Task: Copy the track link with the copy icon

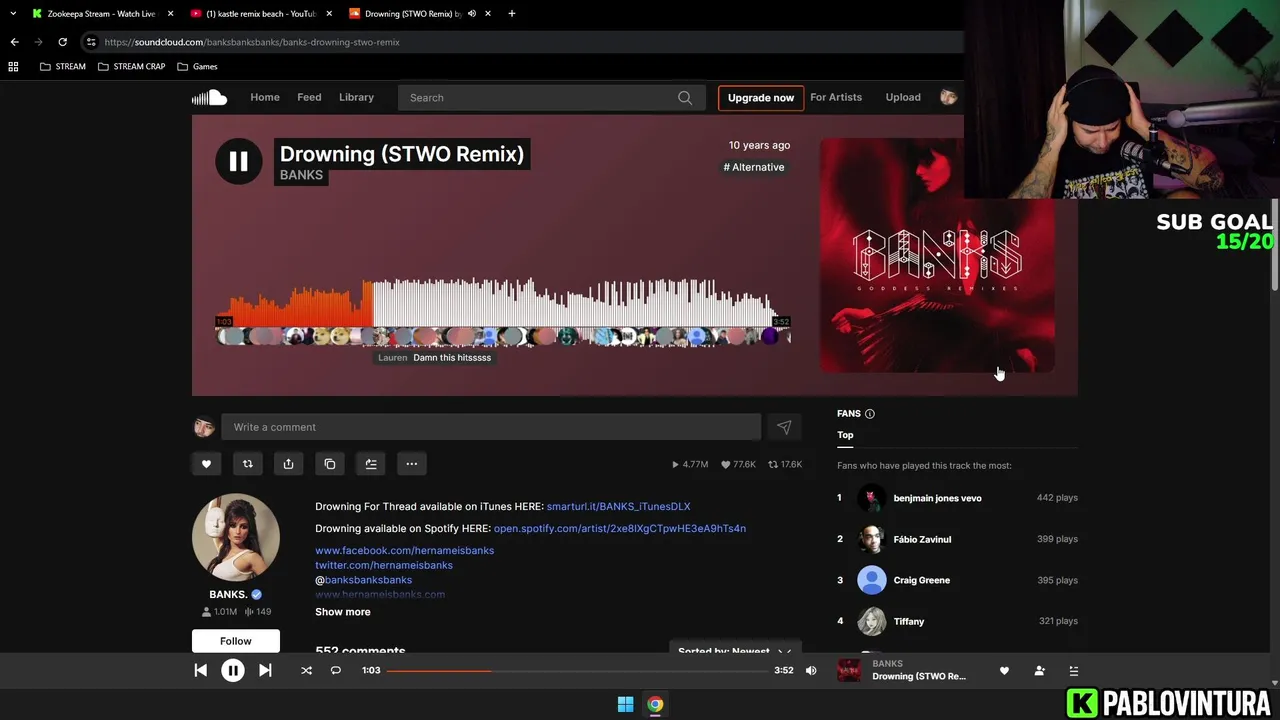Action: point(329,464)
